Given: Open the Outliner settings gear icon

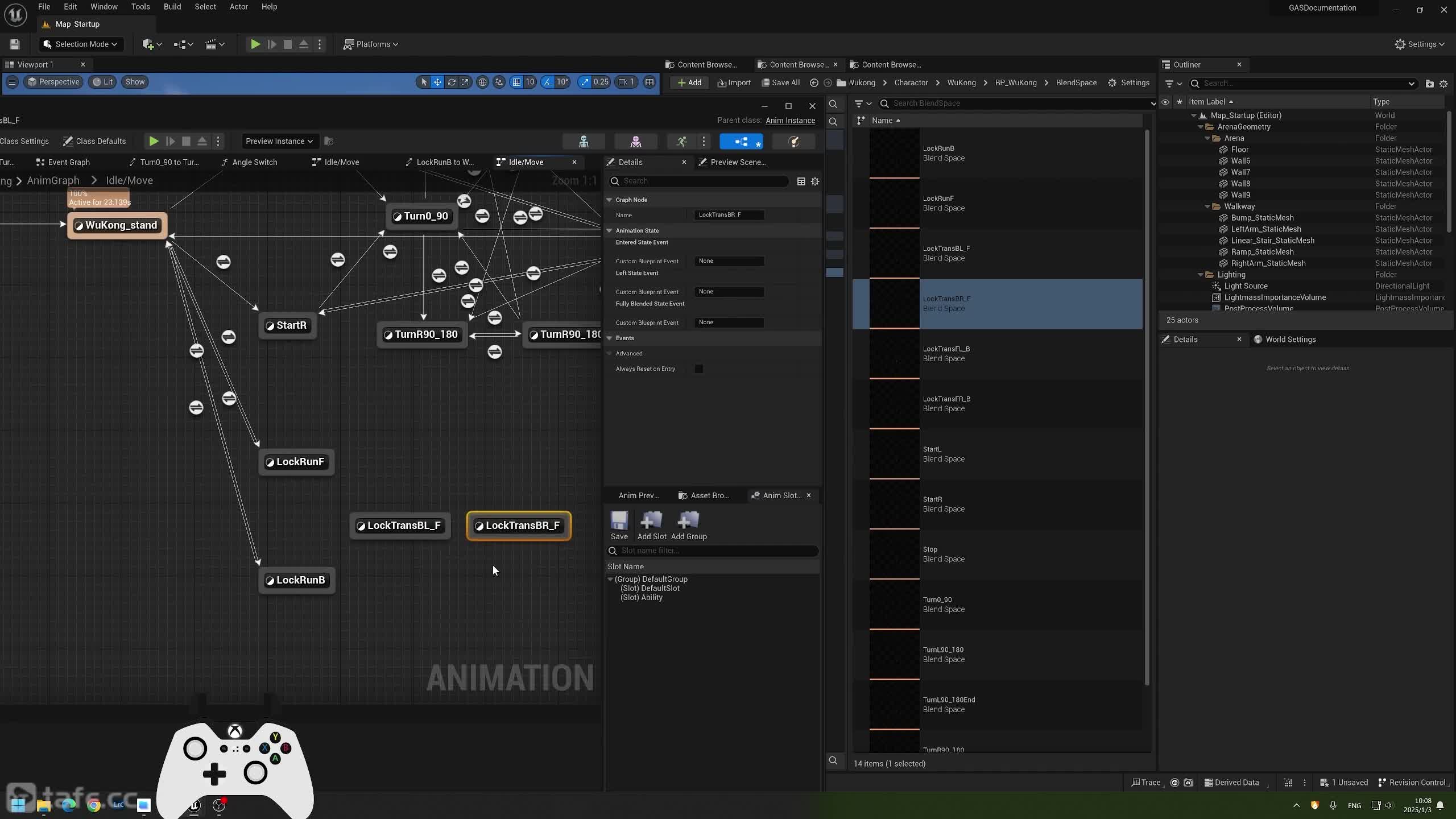Looking at the screenshot, I should coord(1443,84).
